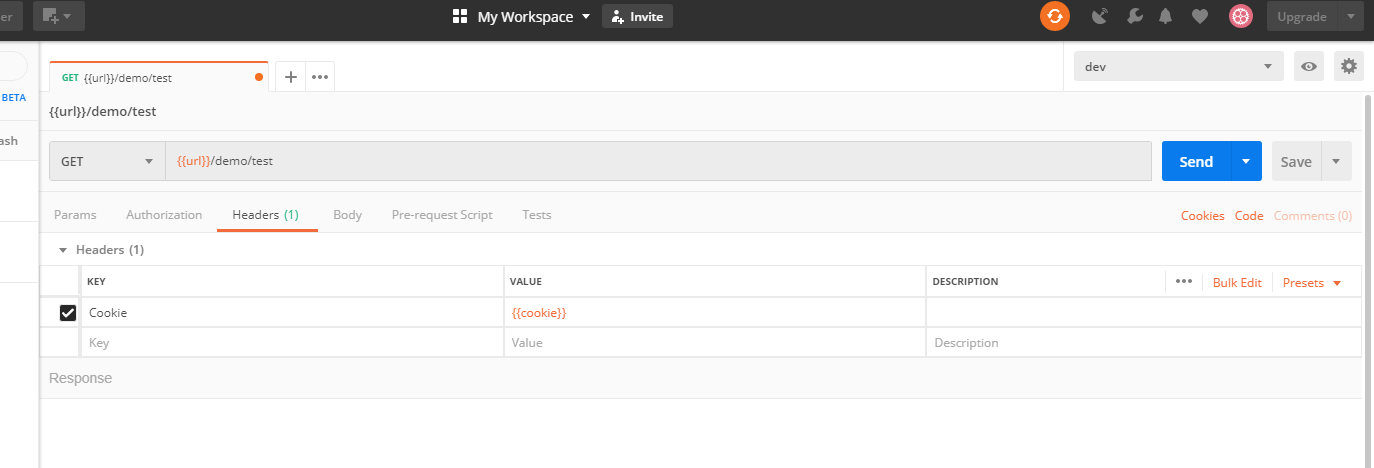This screenshot has width=1374, height=468.
Task: Click the heart icon in header
Action: click(1200, 16)
